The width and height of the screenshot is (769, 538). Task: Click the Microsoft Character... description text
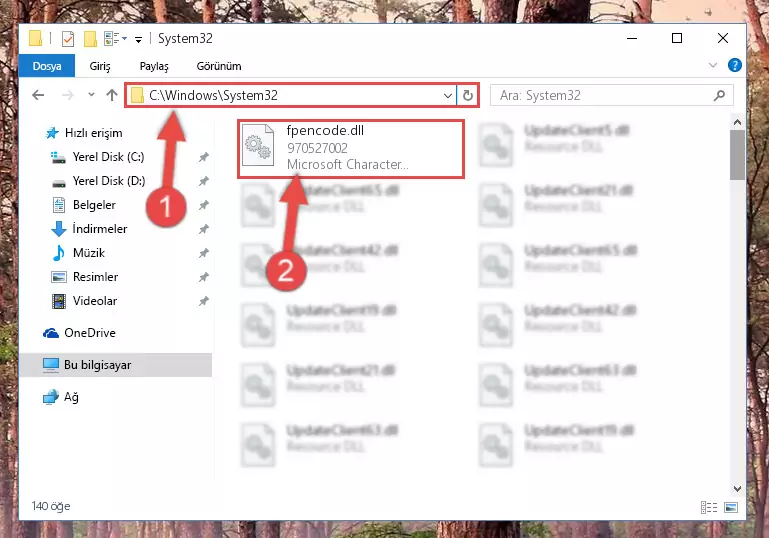pos(348,164)
